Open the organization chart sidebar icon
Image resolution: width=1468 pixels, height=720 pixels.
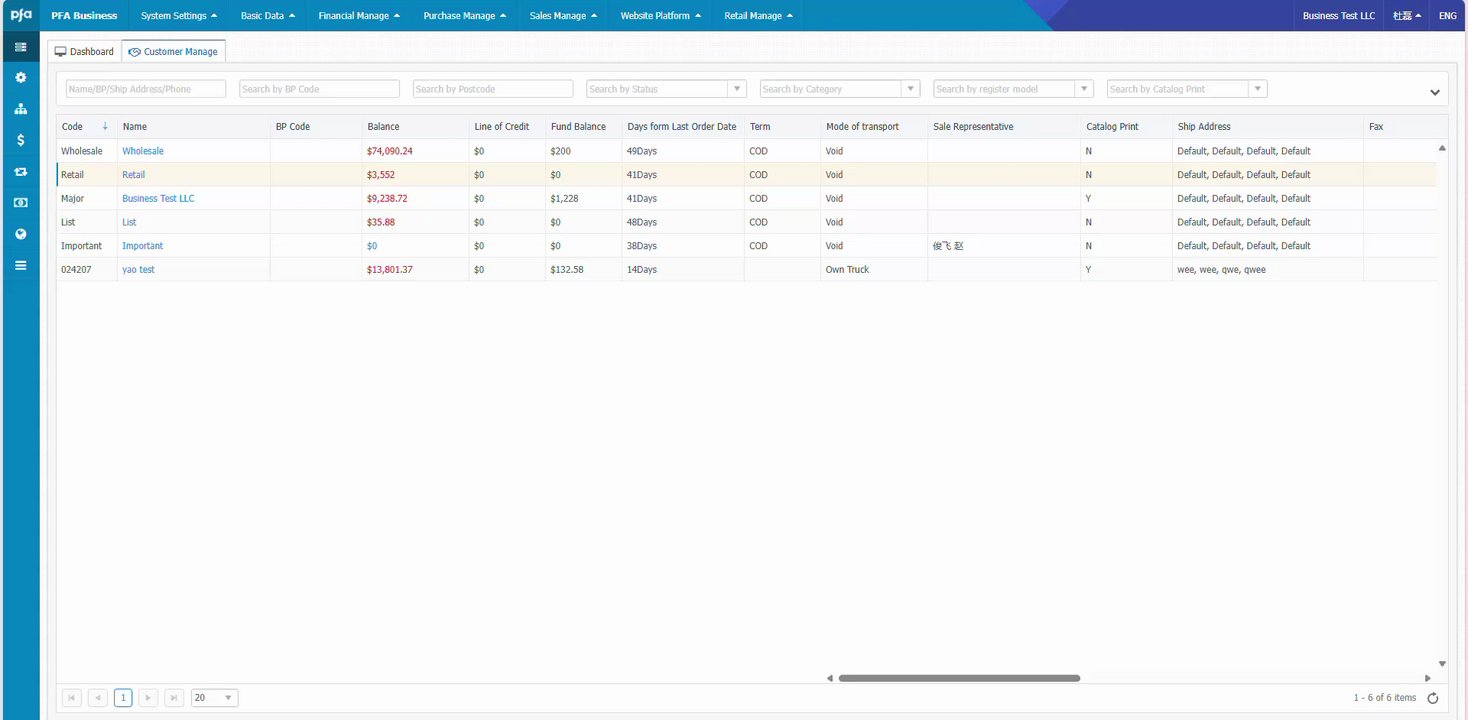21,109
